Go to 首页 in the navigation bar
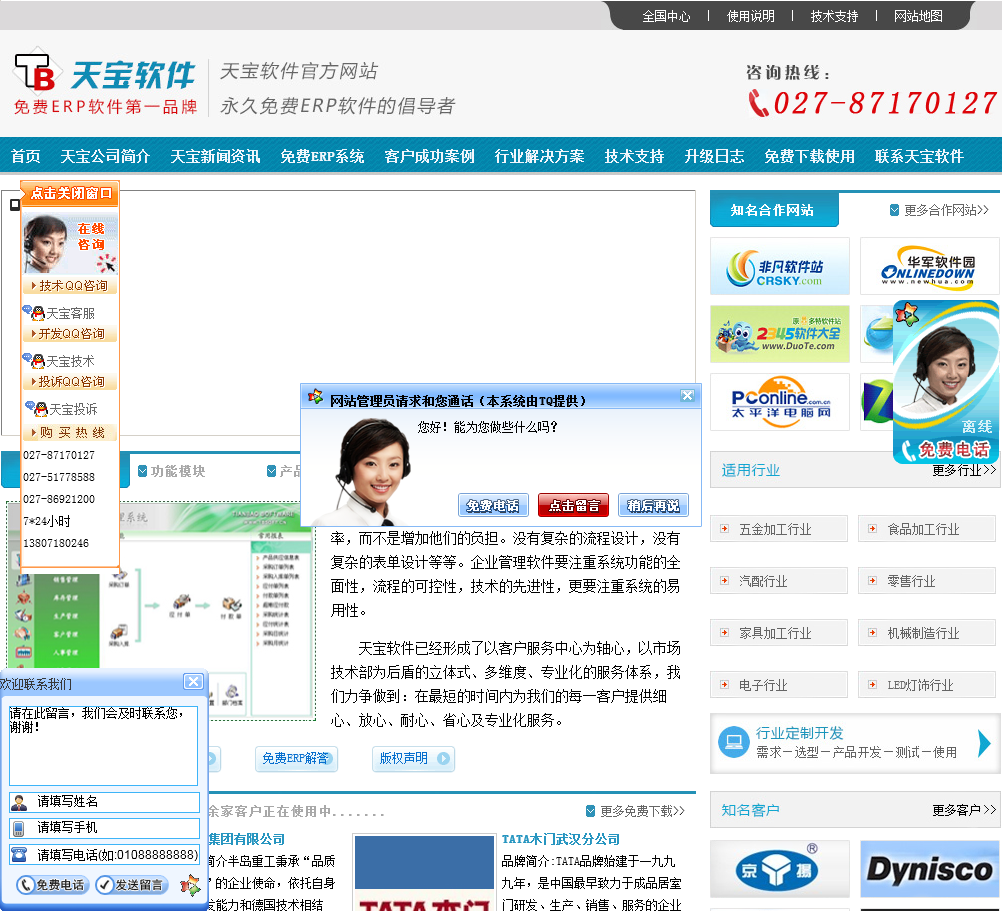Image resolution: width=1002 pixels, height=911 pixels. tap(26, 156)
